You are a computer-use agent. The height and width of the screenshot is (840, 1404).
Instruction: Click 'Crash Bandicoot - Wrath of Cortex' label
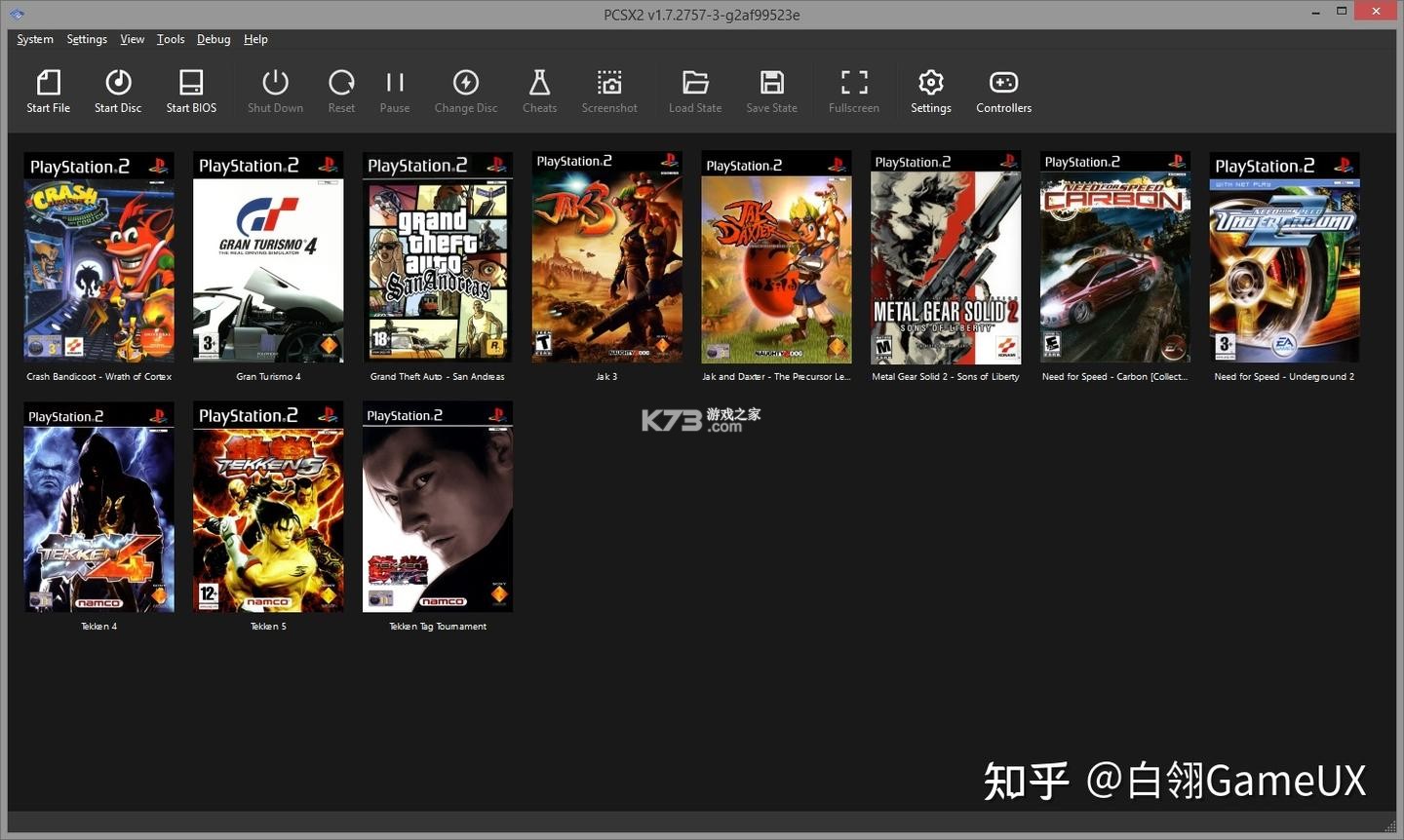tap(99, 376)
